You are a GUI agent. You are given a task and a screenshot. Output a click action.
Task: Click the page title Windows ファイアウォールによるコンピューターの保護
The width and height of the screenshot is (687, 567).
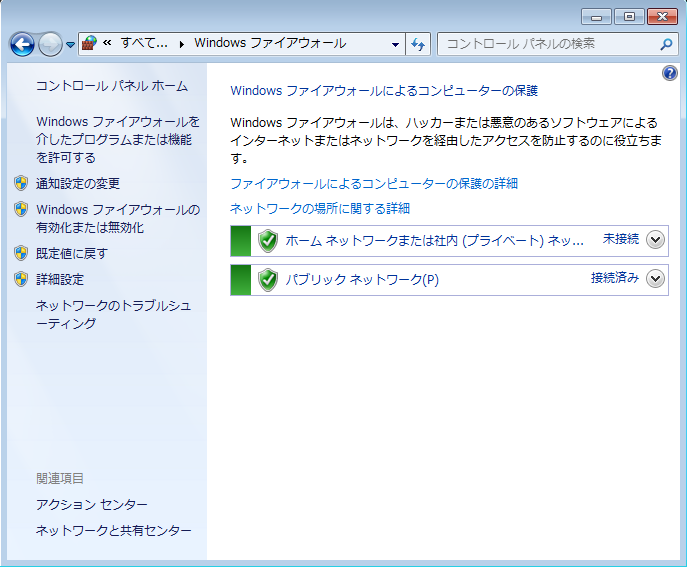coord(384,91)
